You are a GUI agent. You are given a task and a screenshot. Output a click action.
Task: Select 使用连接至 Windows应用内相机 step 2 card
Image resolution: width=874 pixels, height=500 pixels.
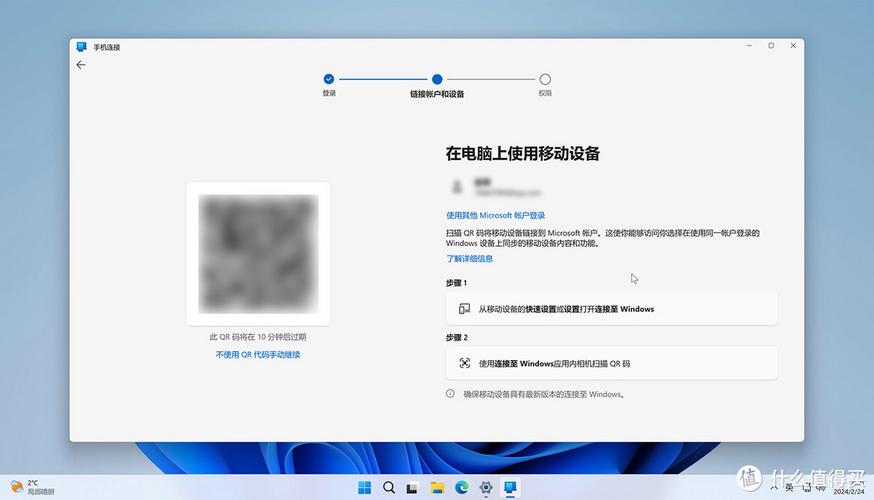pos(611,363)
